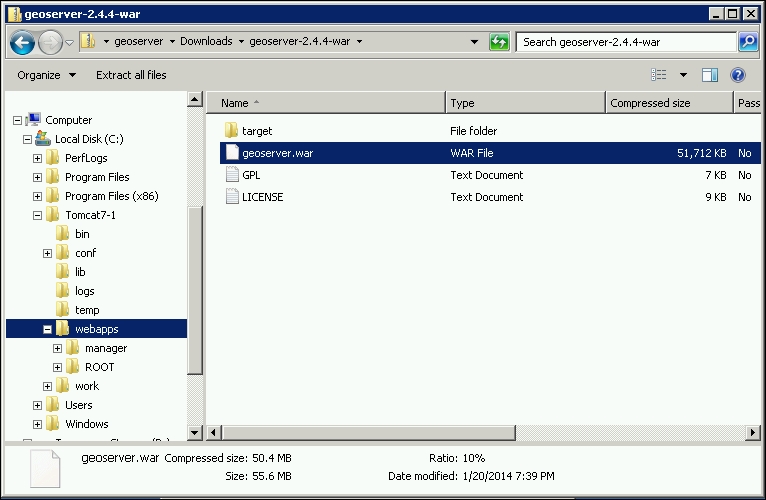Image resolution: width=766 pixels, height=500 pixels.
Task: Click the file list scroll left arrow
Action: tap(213, 432)
